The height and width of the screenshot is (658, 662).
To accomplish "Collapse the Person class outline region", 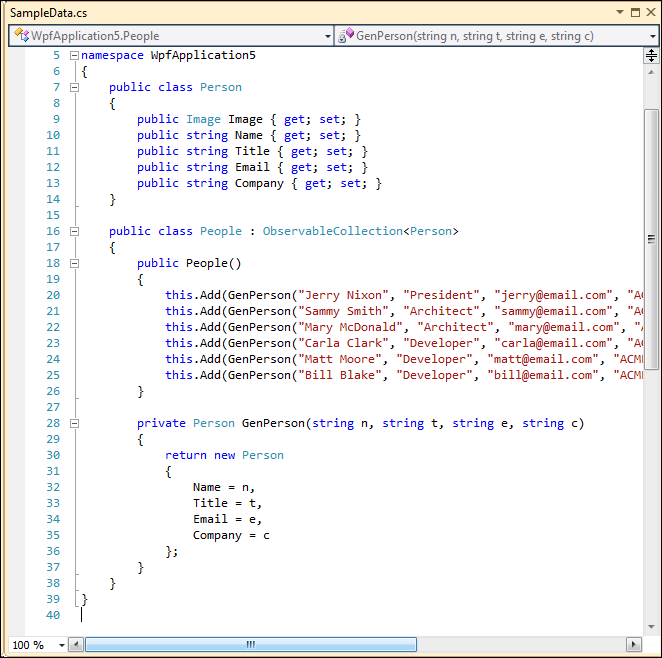I will coord(74,87).
